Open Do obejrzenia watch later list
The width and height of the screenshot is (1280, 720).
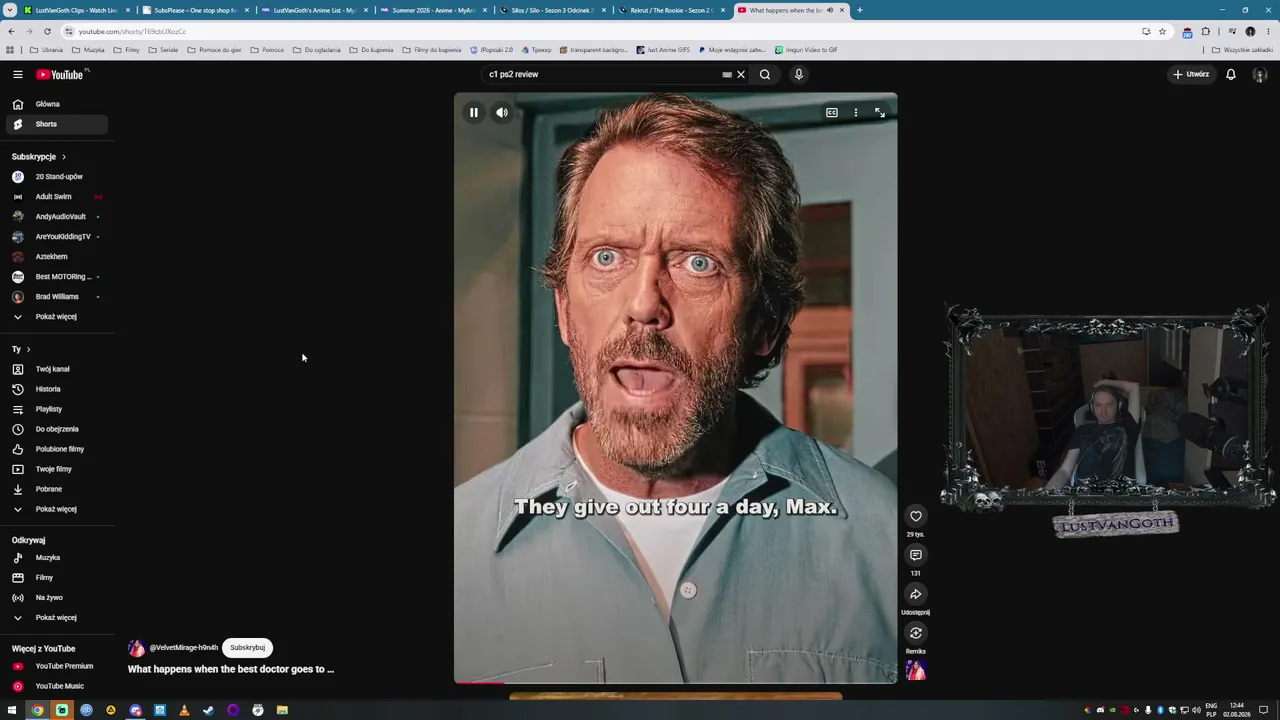[x=56, y=429]
